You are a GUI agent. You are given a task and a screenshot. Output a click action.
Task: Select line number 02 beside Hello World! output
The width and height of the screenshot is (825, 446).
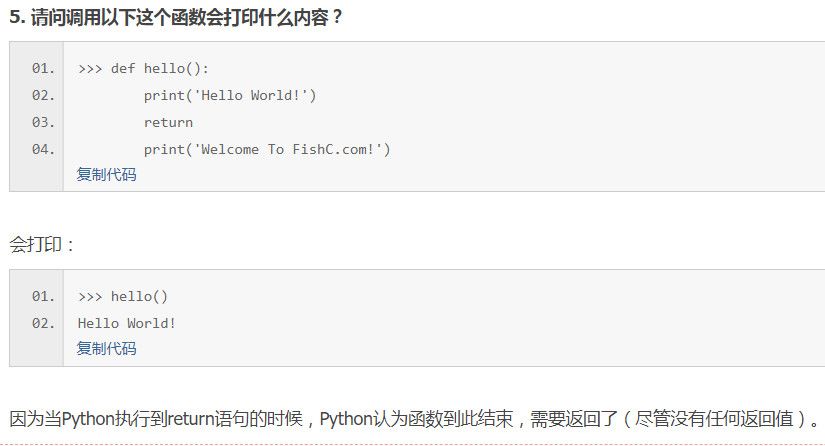coord(43,323)
